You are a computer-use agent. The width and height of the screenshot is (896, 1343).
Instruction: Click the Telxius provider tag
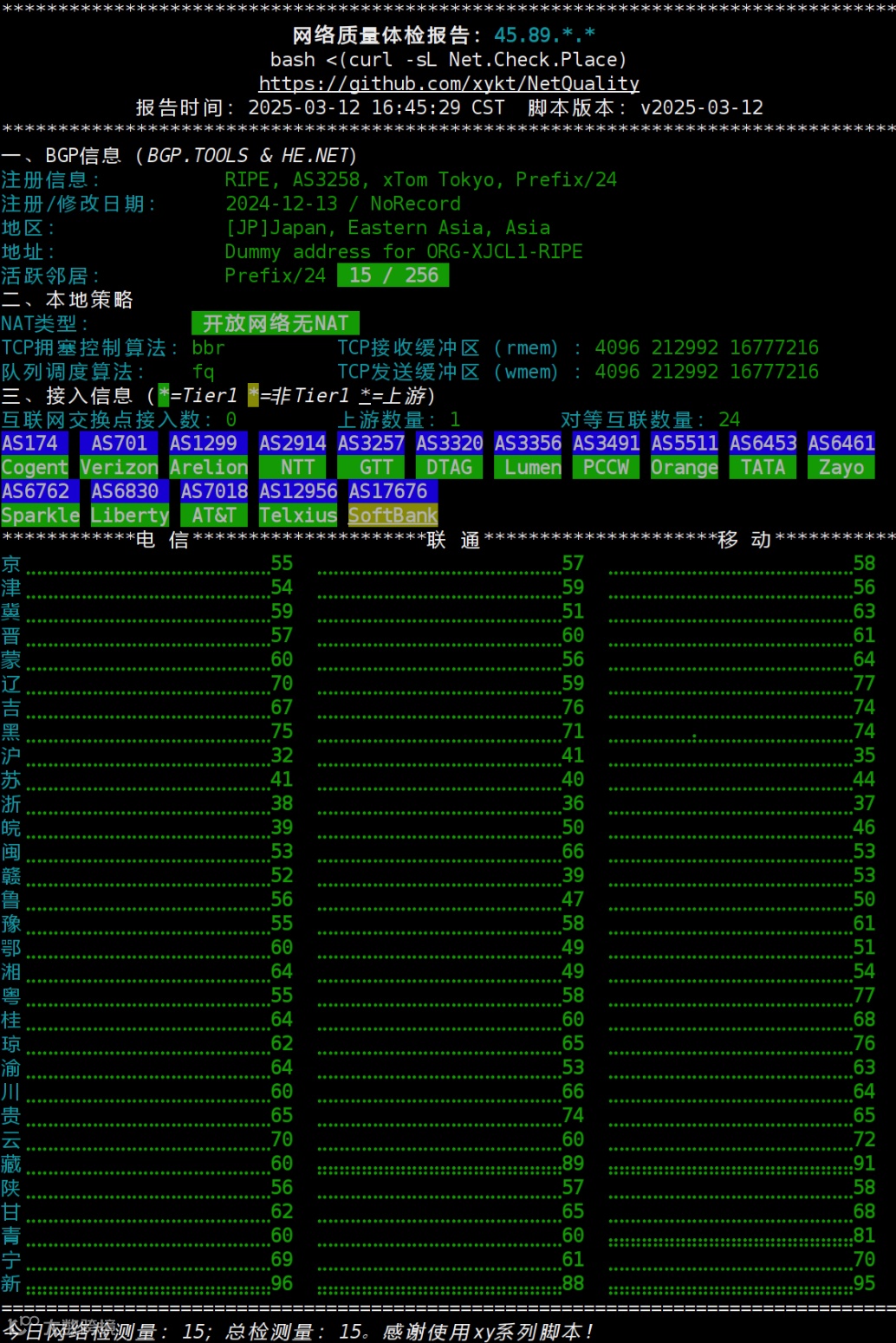[298, 516]
